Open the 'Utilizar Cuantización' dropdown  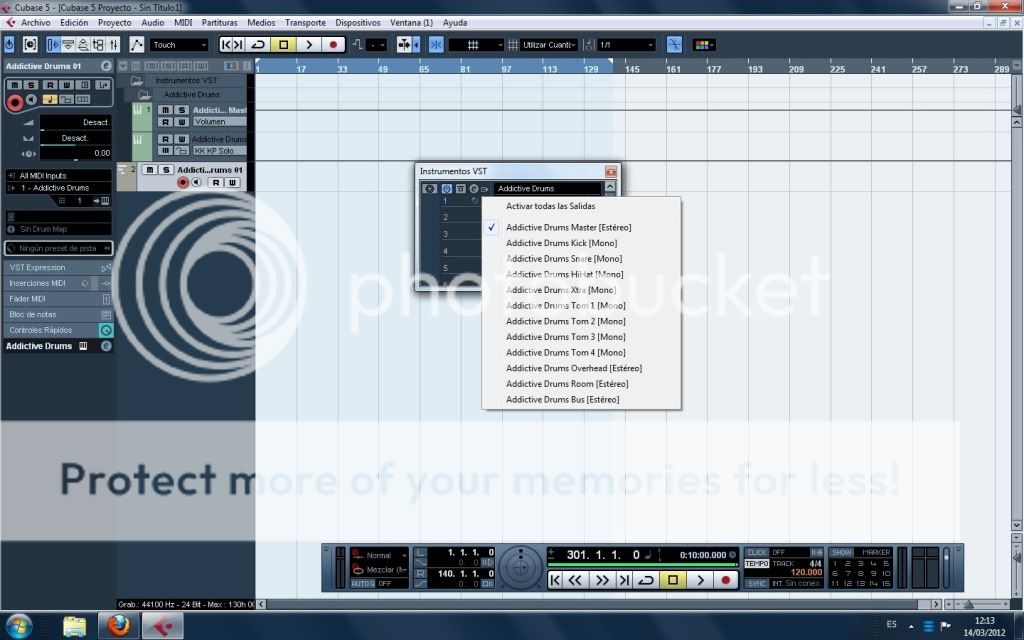click(x=550, y=45)
